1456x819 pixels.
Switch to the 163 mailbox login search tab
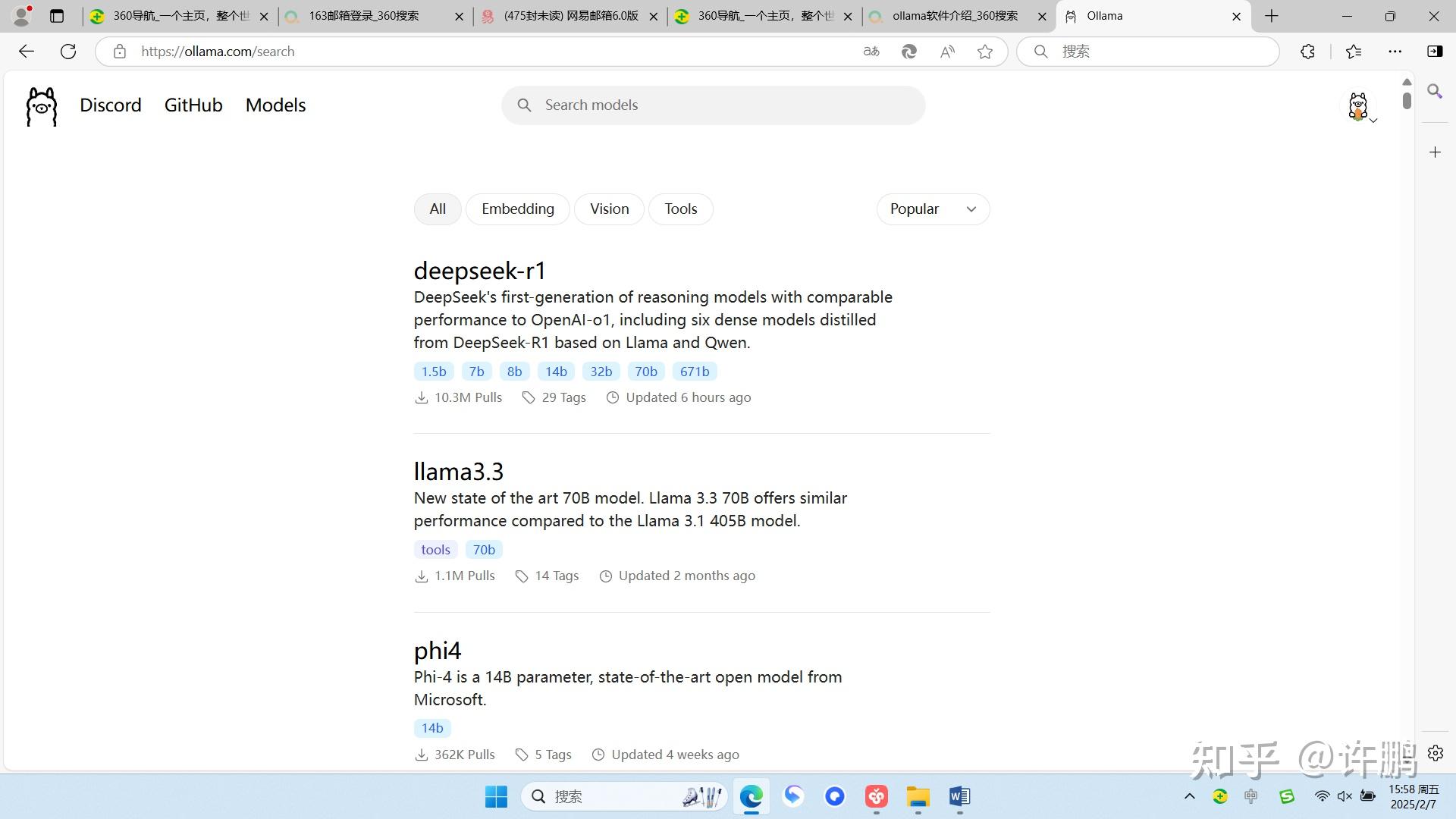pyautogui.click(x=364, y=16)
